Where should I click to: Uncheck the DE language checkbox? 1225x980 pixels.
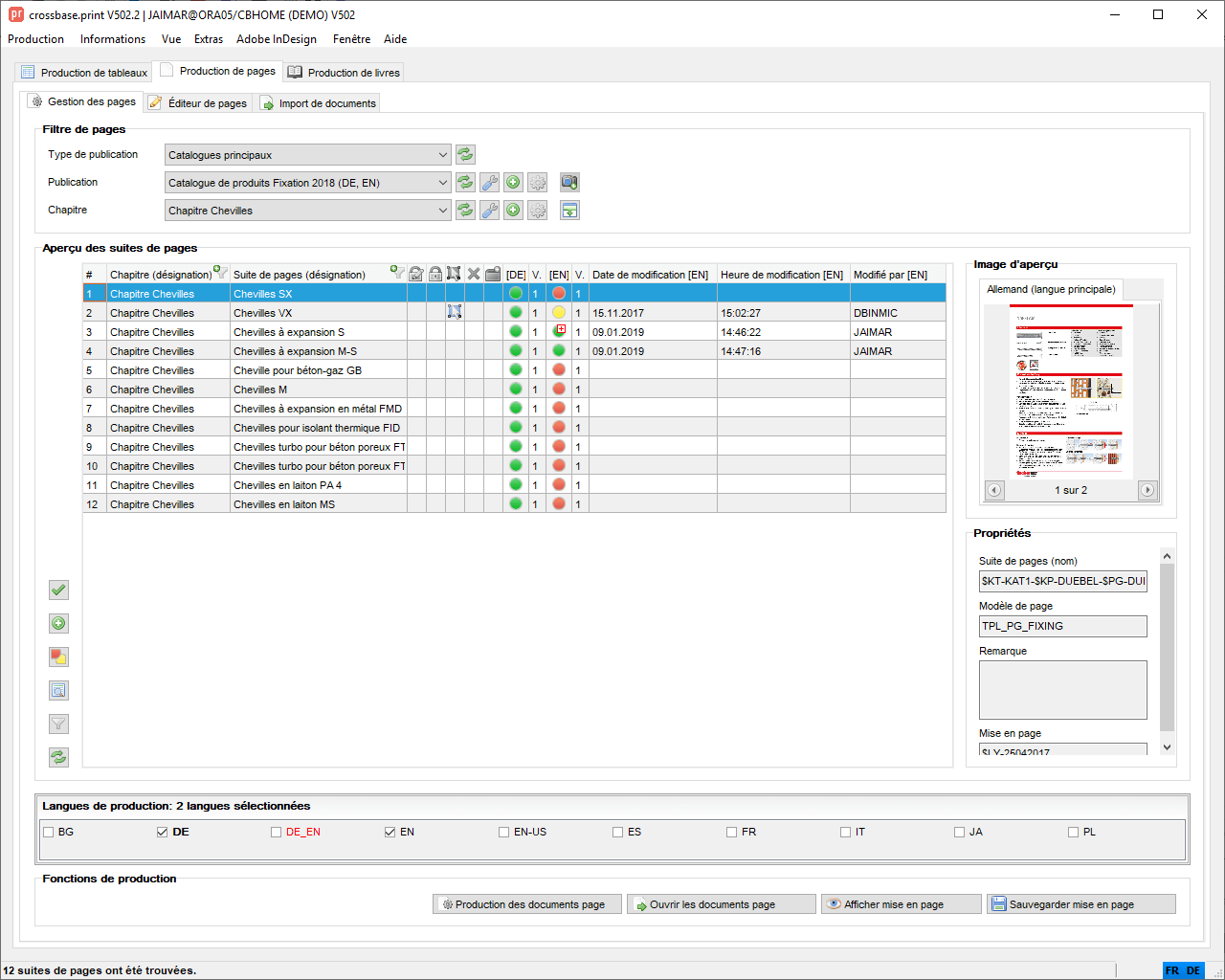[163, 832]
